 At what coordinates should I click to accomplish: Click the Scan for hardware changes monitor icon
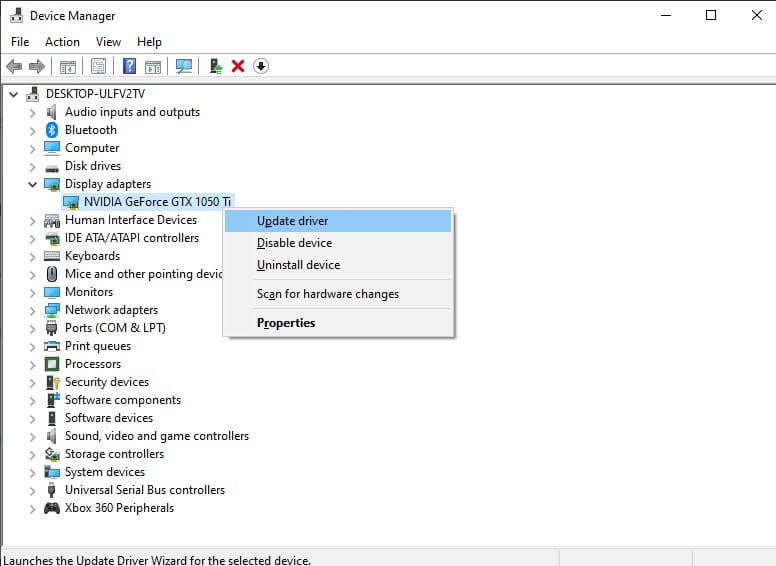184,66
